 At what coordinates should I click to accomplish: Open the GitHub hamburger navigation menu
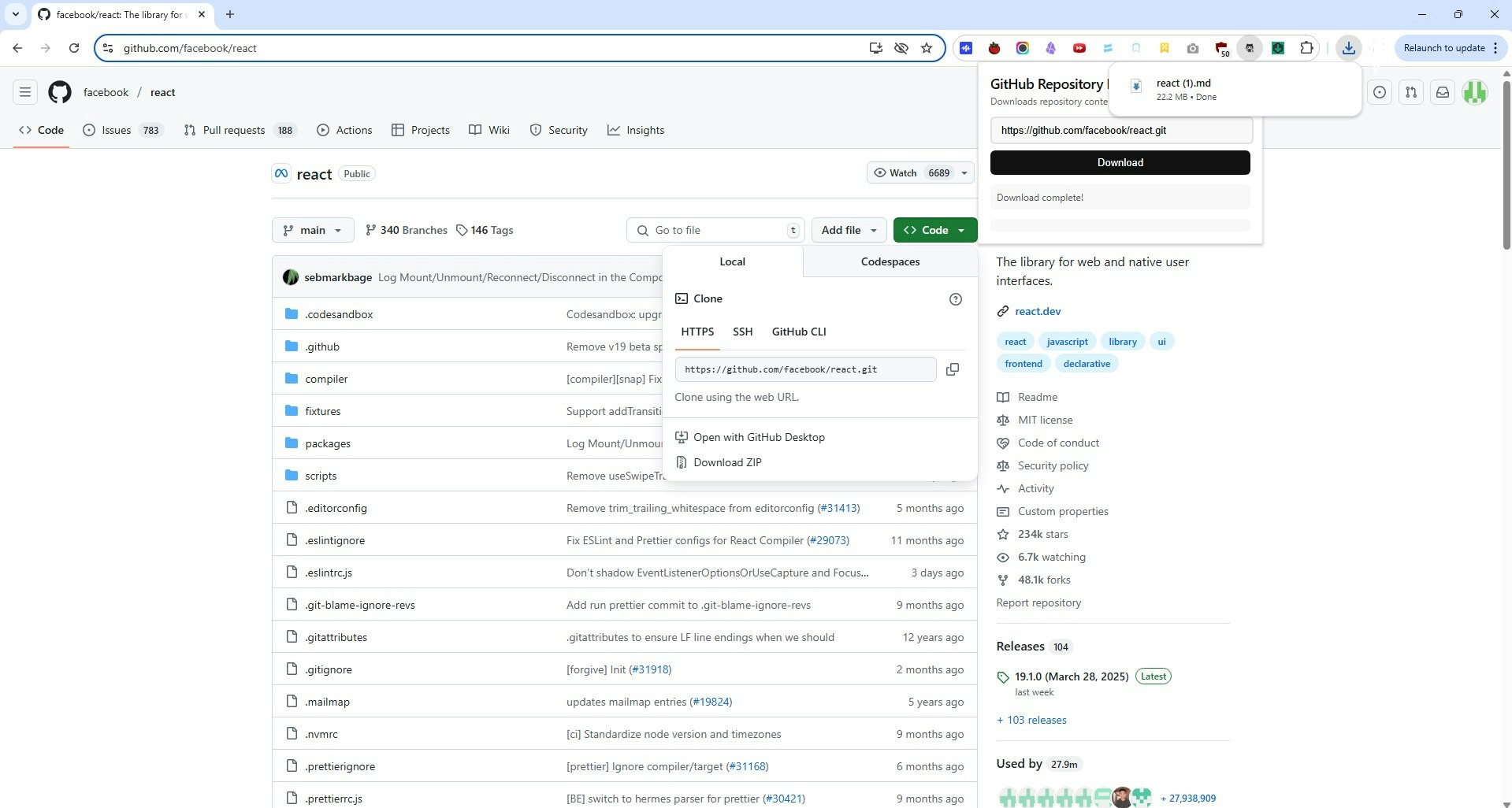click(x=25, y=92)
